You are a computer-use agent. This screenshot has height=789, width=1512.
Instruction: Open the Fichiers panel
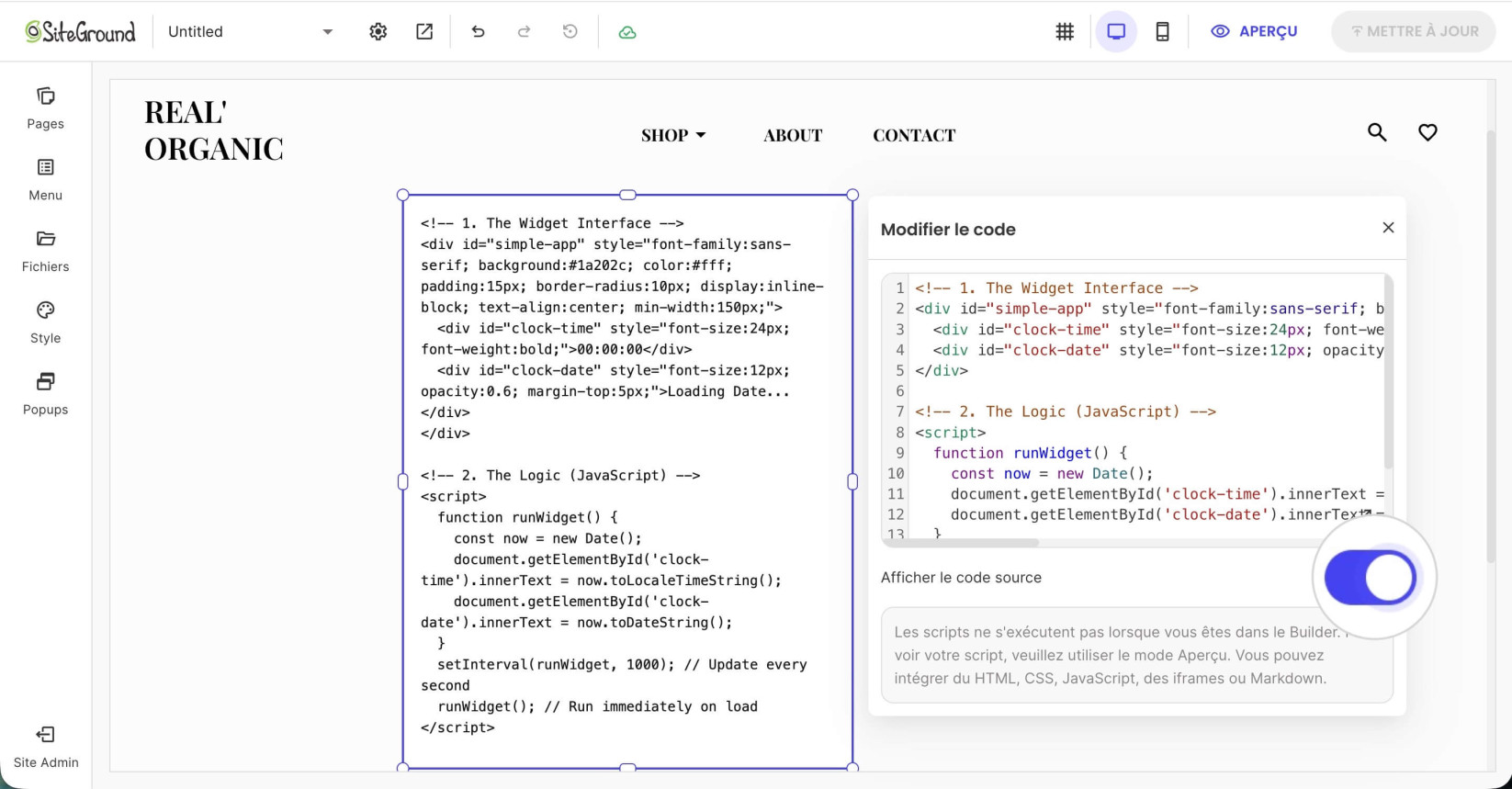pos(45,252)
